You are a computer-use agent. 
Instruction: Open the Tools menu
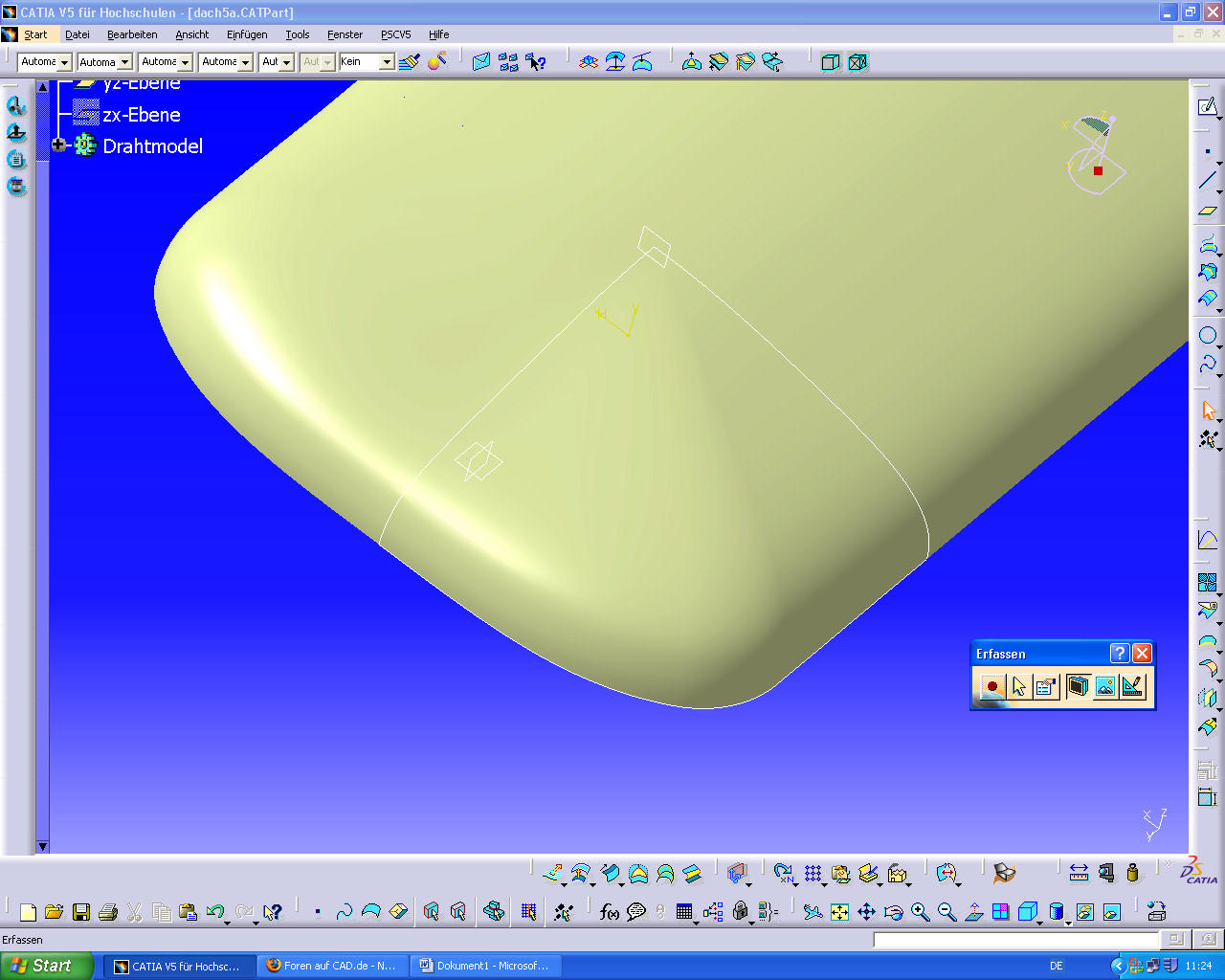point(298,34)
